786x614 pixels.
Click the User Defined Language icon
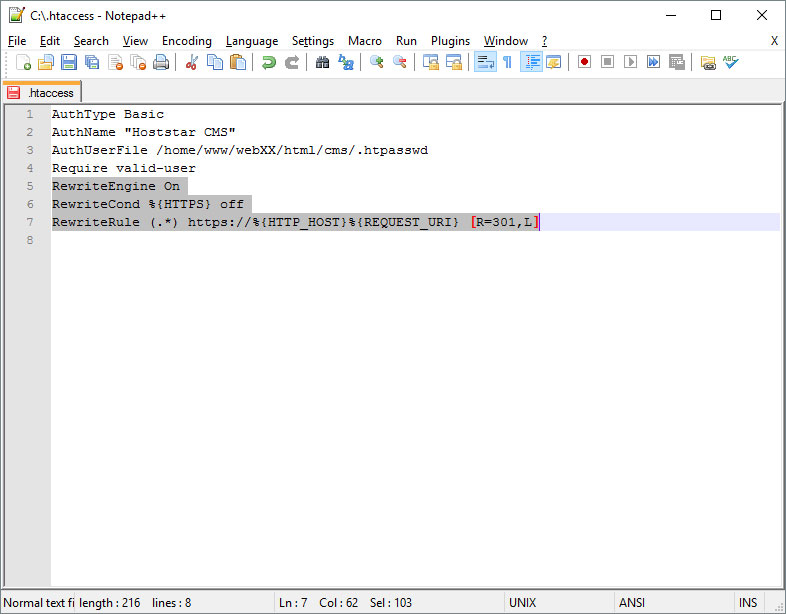coord(553,62)
